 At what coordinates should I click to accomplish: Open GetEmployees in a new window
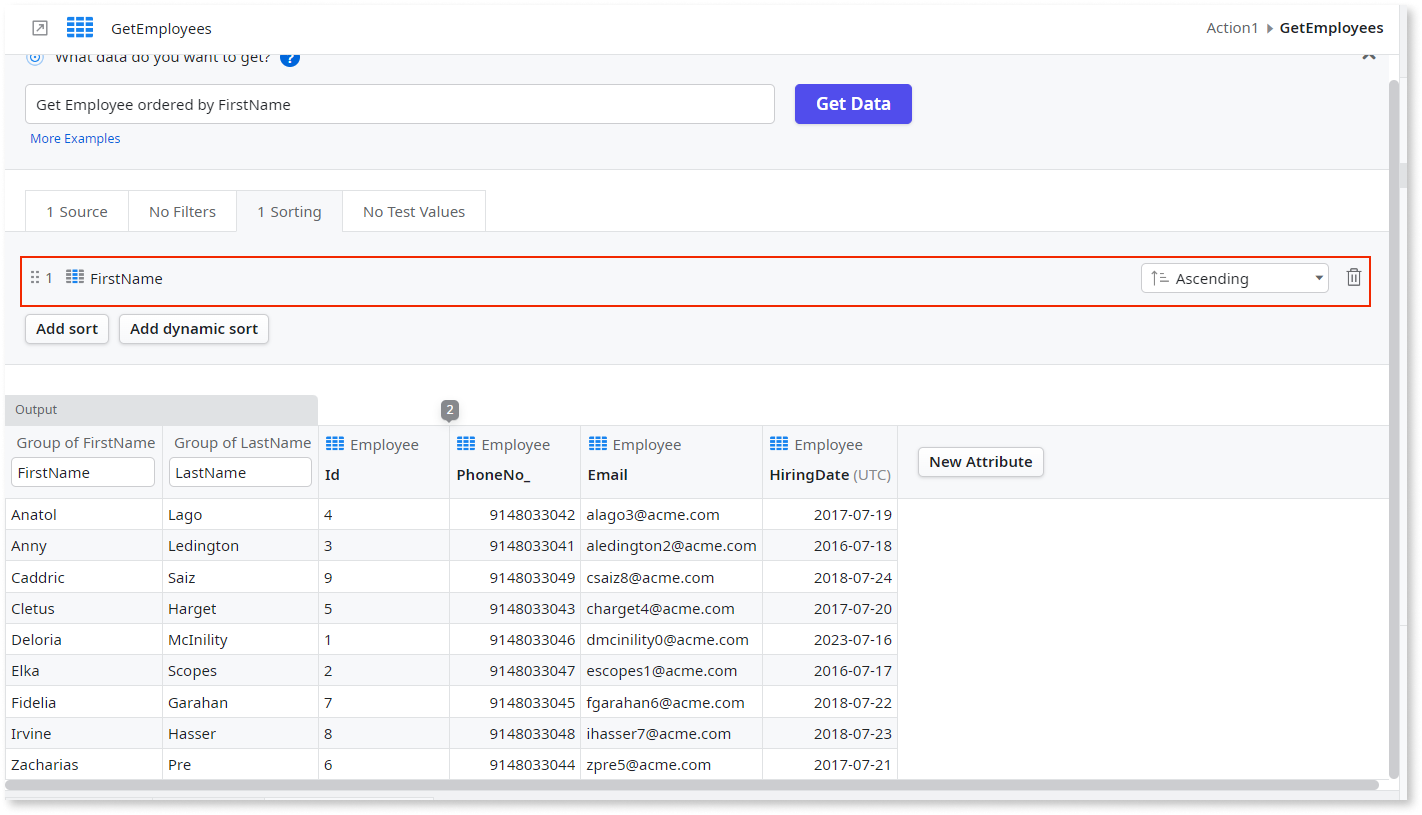(38, 28)
